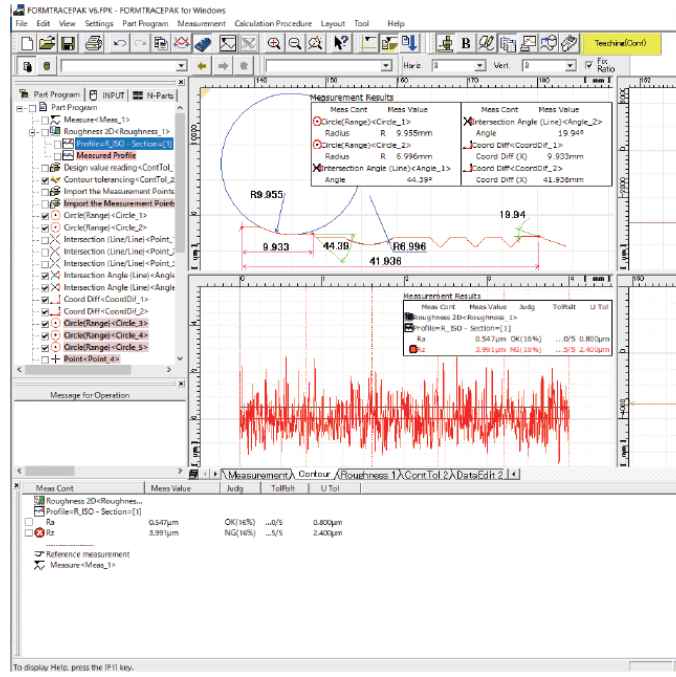Open the Calculation Procedure menu
The height and width of the screenshot is (677, 676).
tap(272, 23)
